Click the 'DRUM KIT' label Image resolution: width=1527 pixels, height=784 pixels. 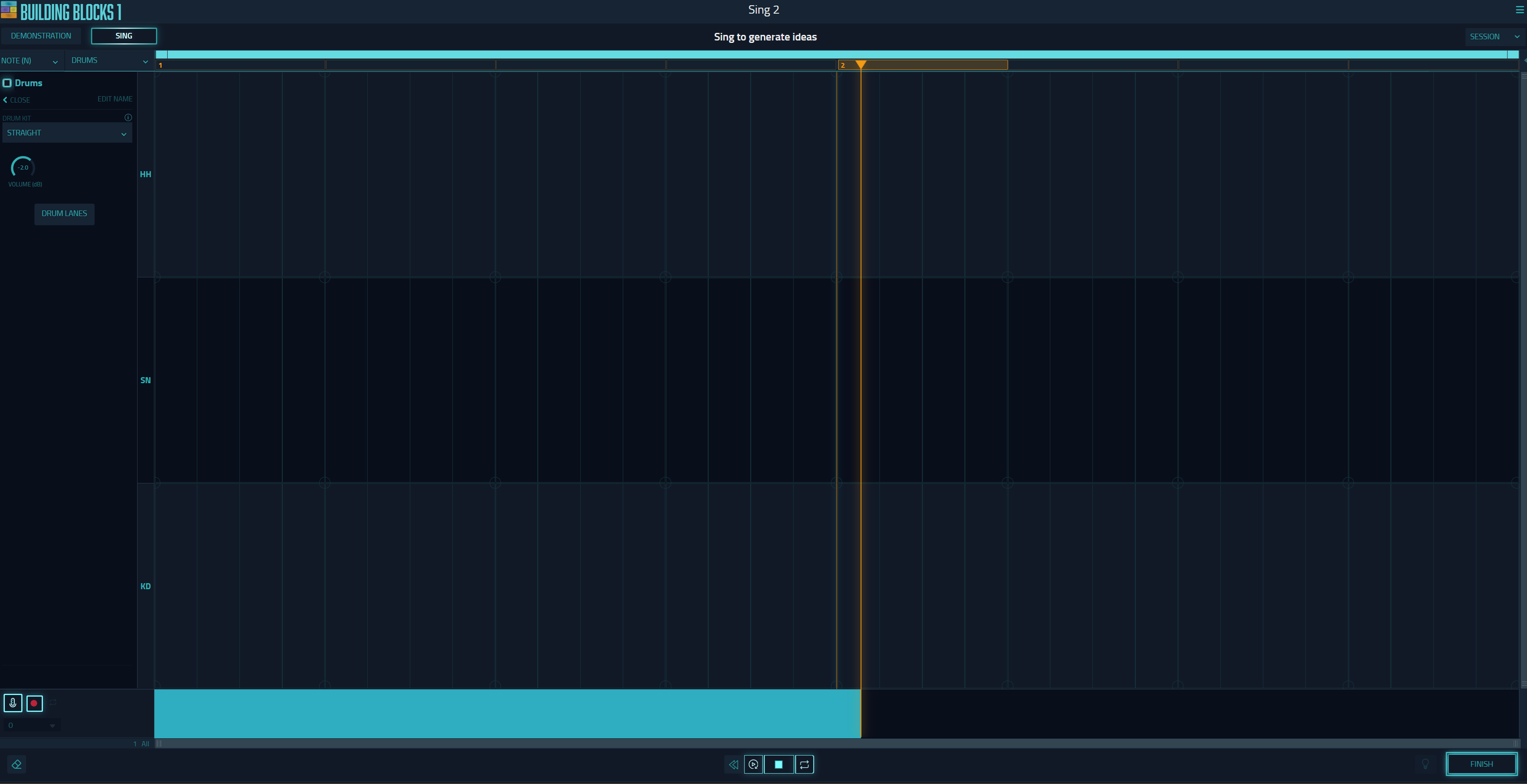pyautogui.click(x=16, y=118)
